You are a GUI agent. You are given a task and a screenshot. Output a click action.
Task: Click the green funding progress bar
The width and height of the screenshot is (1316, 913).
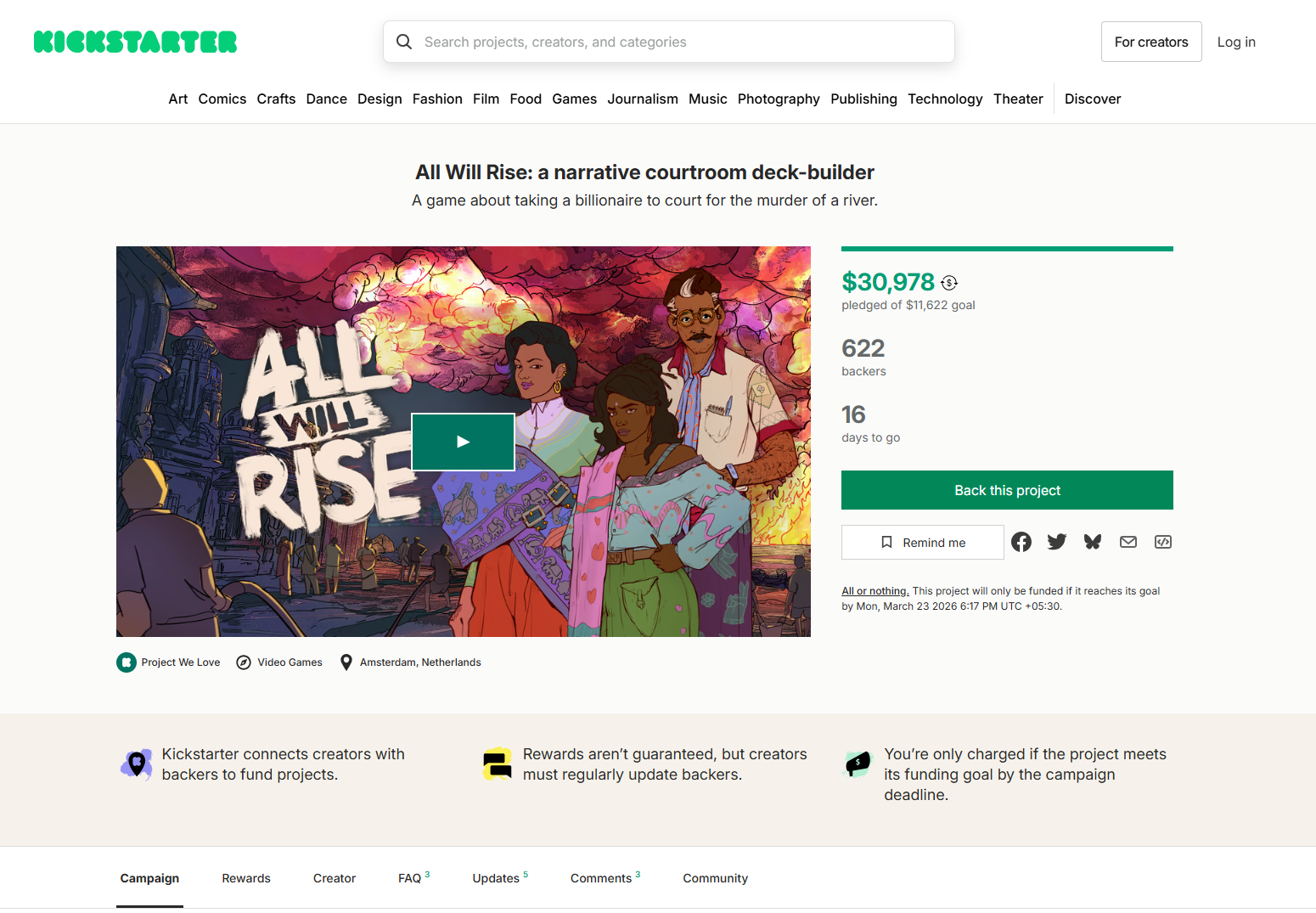click(1006, 248)
